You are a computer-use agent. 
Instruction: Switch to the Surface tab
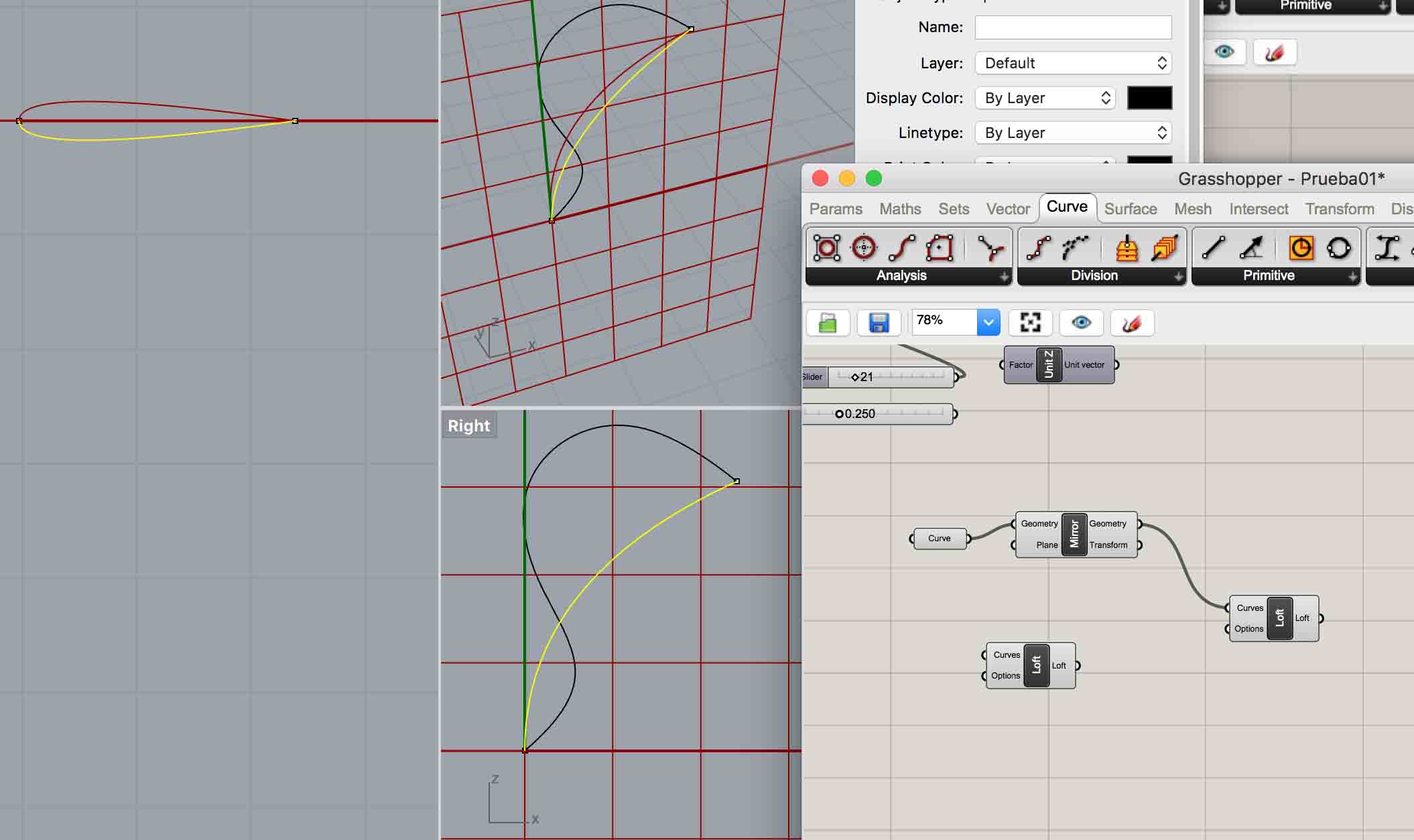(x=1131, y=209)
